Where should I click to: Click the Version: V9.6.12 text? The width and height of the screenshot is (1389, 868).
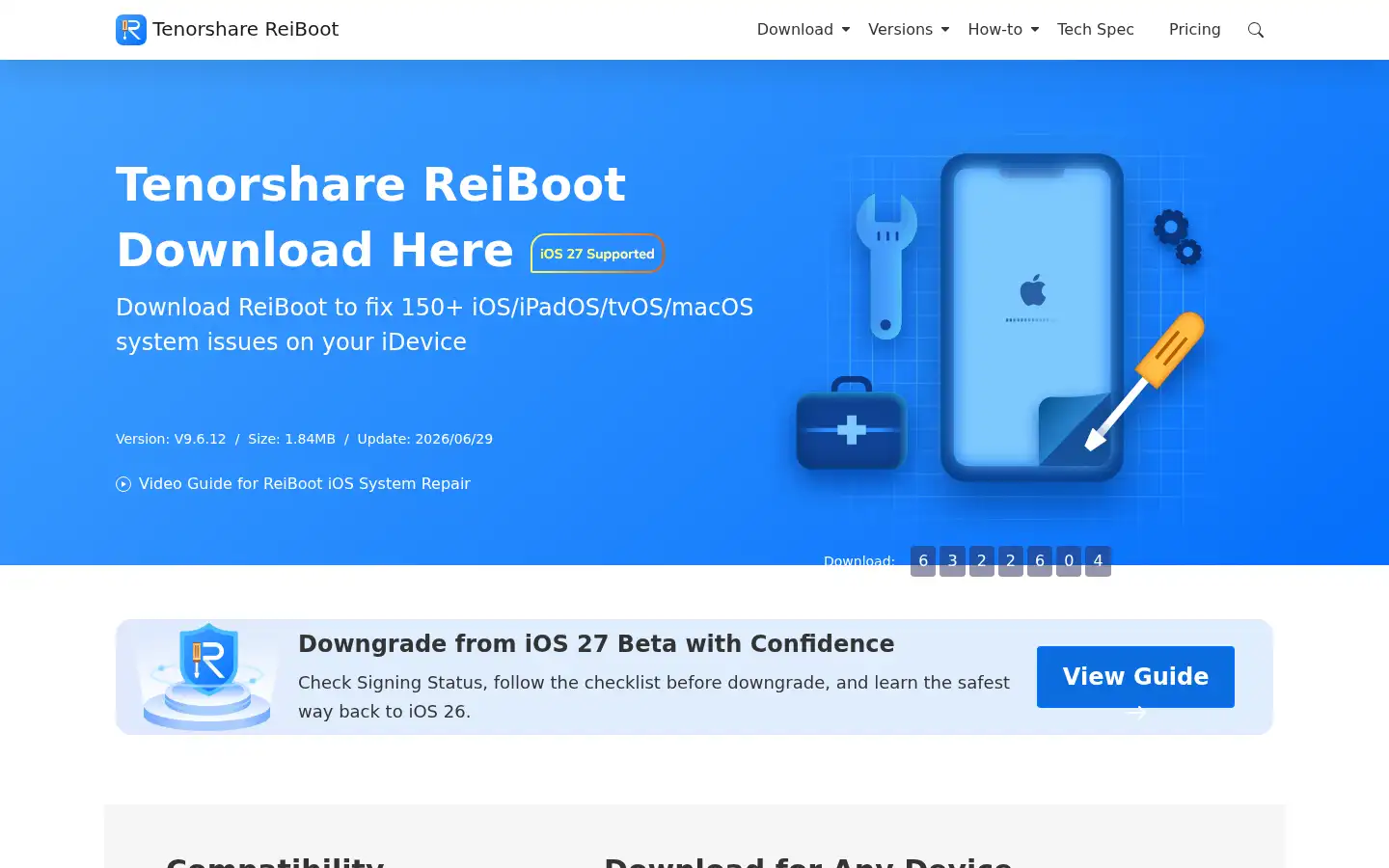(x=171, y=439)
